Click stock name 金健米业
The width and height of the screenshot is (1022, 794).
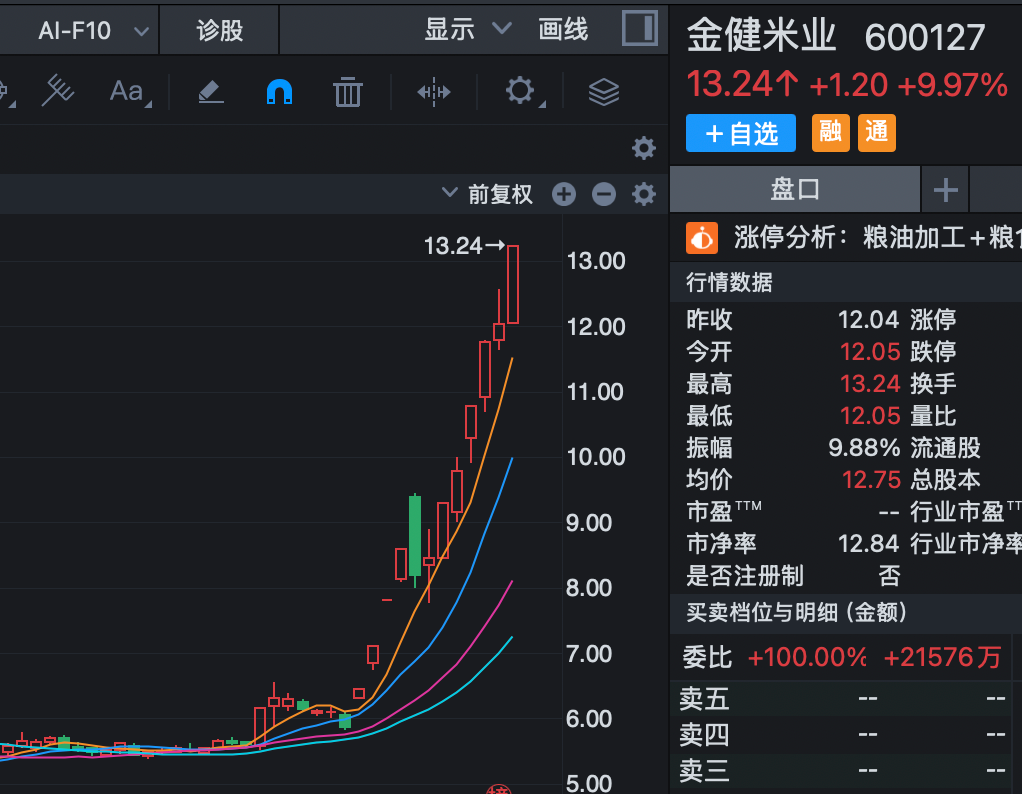[761, 35]
